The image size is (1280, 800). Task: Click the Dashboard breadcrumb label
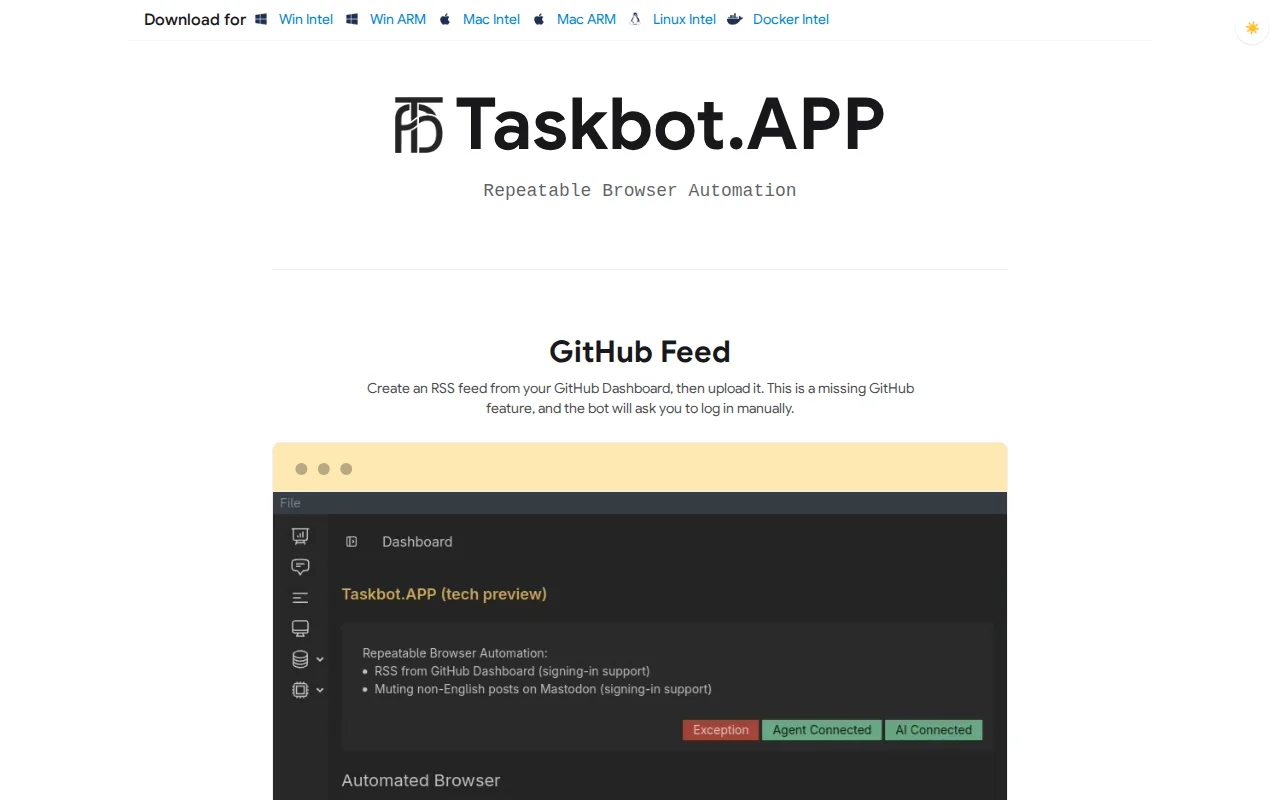(417, 541)
